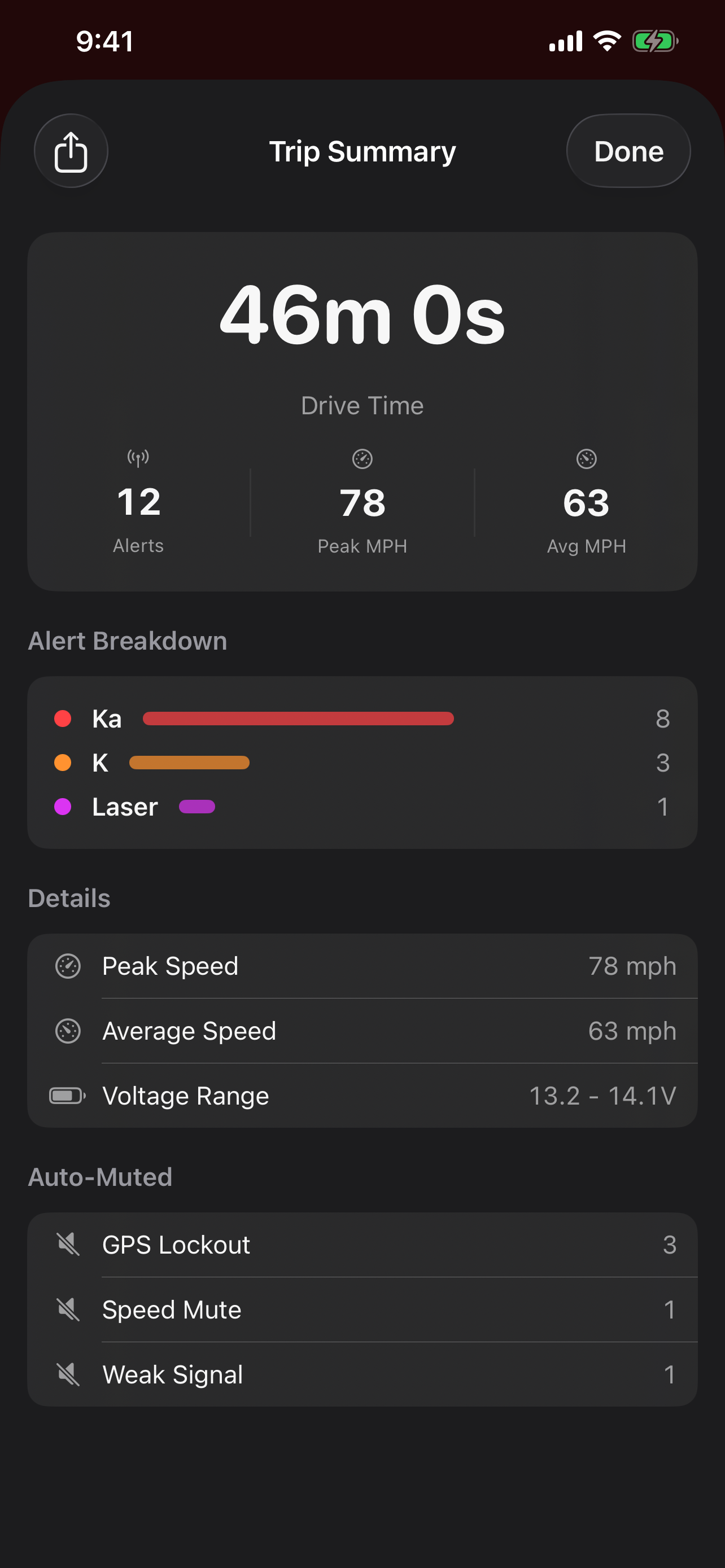This screenshot has width=725, height=1568.
Task: Tap the Voltage Range battery icon
Action: click(x=67, y=1096)
